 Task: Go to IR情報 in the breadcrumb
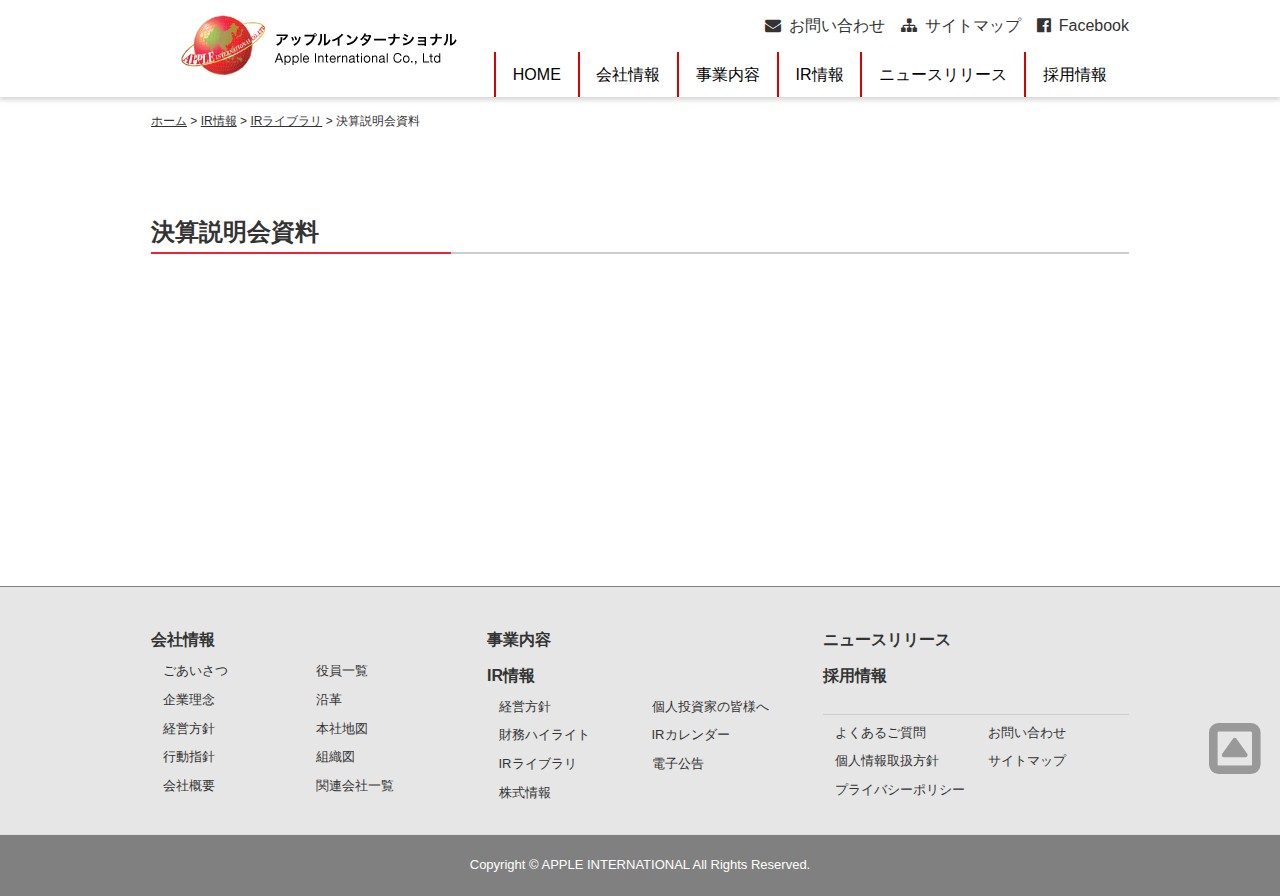219,121
